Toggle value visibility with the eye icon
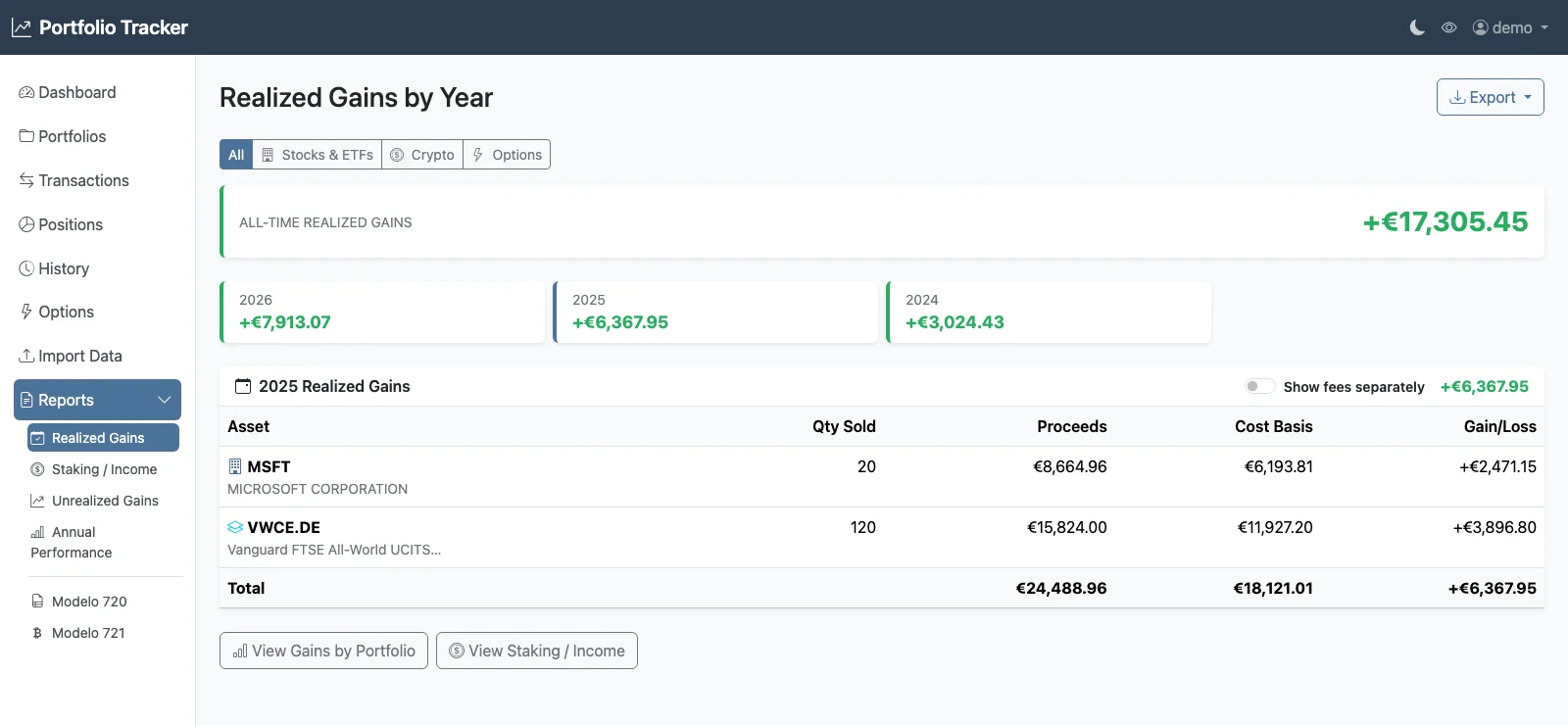The height and width of the screenshot is (725, 1568). tap(1449, 27)
